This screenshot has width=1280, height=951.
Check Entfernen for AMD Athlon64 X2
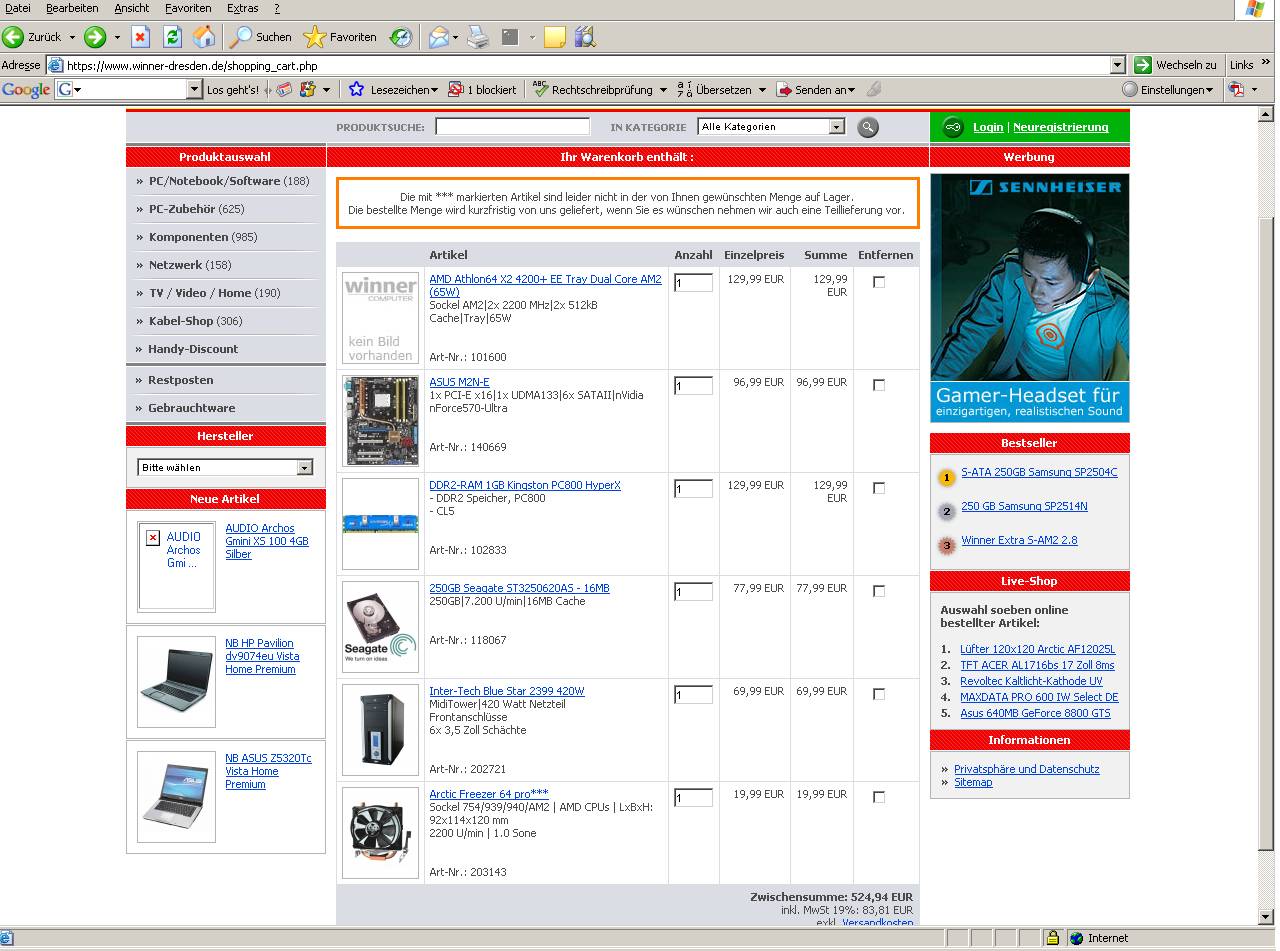pos(879,282)
